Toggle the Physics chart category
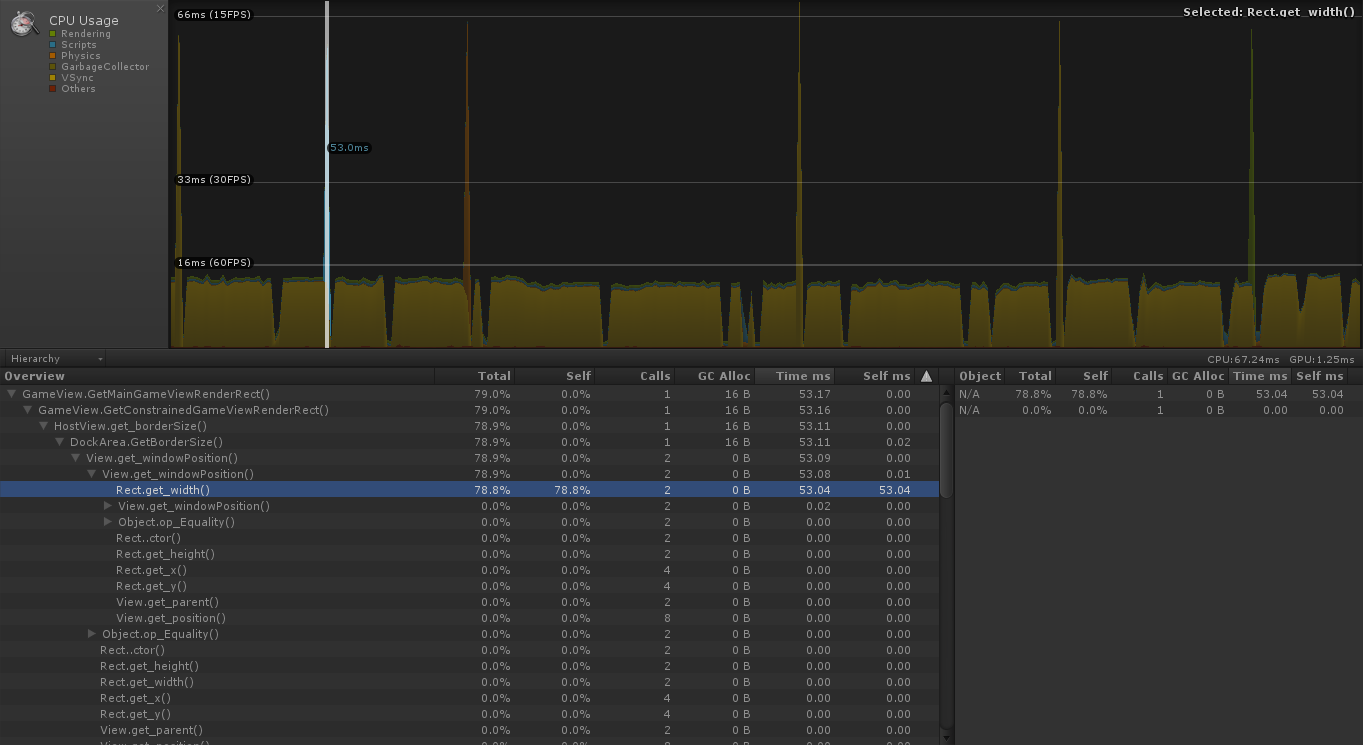Screen dimensions: 1363x745 pos(52,56)
